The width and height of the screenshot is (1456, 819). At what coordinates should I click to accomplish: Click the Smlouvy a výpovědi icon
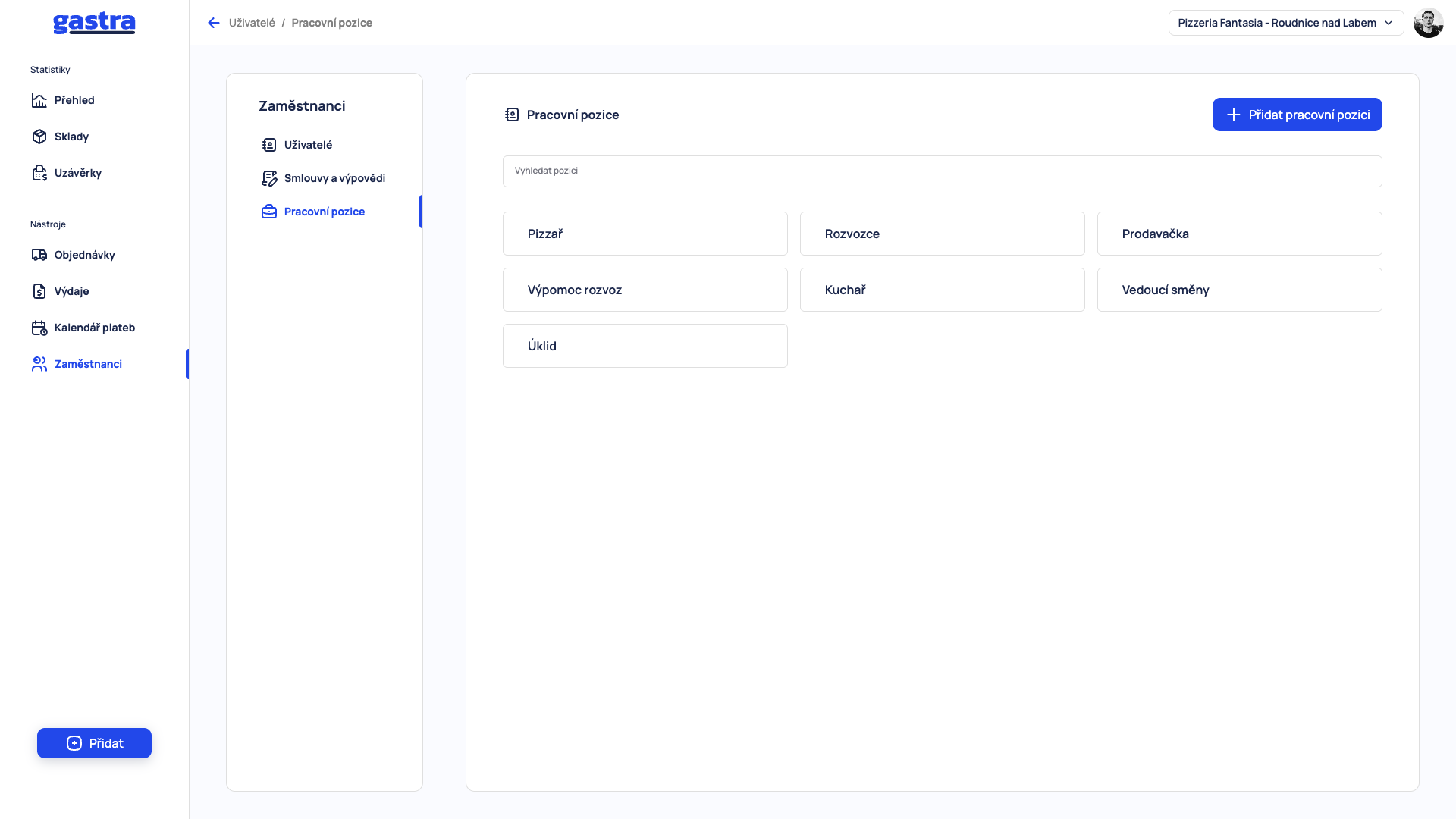coord(269,178)
